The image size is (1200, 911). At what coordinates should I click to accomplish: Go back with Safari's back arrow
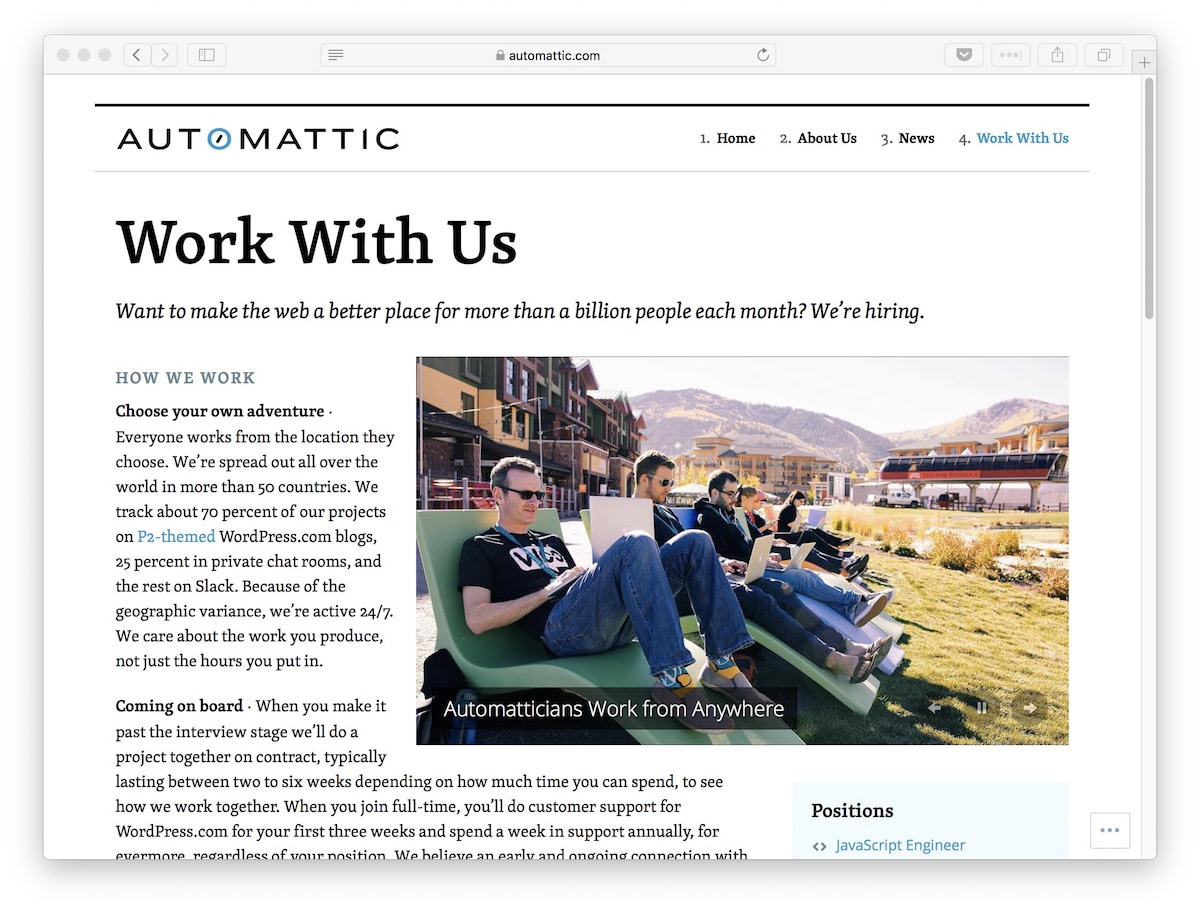(x=138, y=55)
